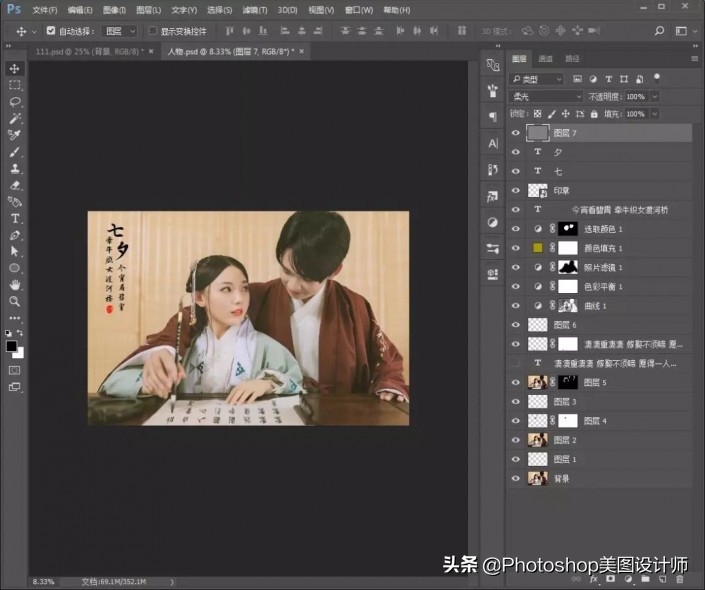This screenshot has height=590, width=705.
Task: Enable the 自动选择 checkbox
Action: point(51,31)
